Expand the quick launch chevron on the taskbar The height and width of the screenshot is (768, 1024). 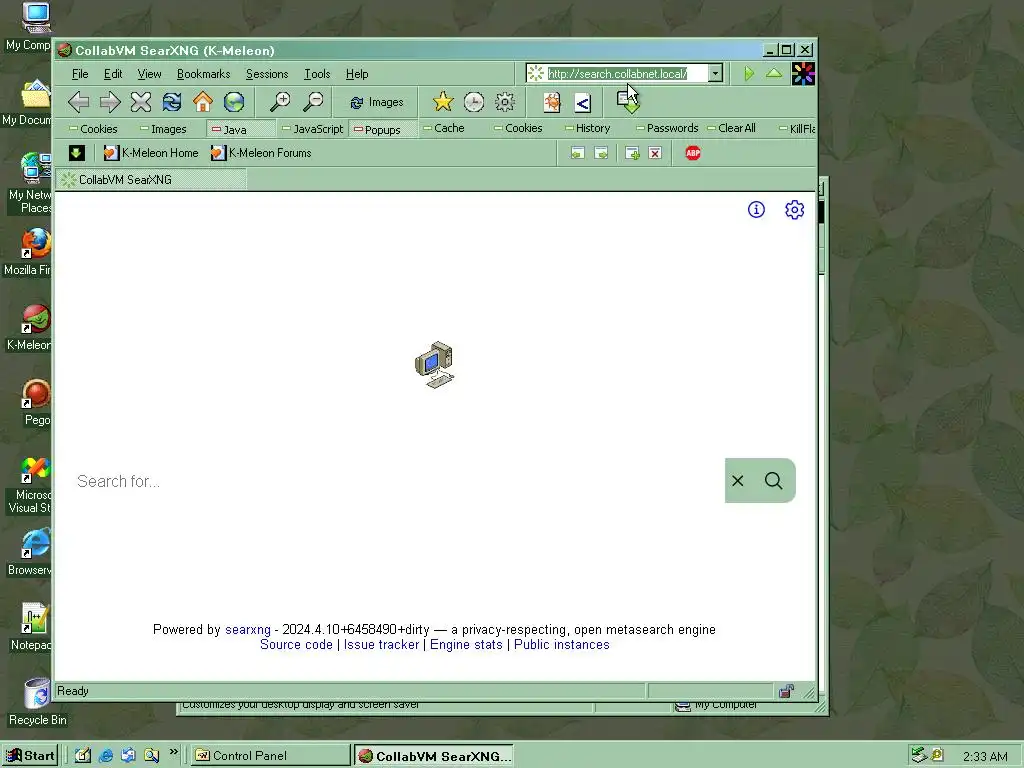click(x=174, y=752)
